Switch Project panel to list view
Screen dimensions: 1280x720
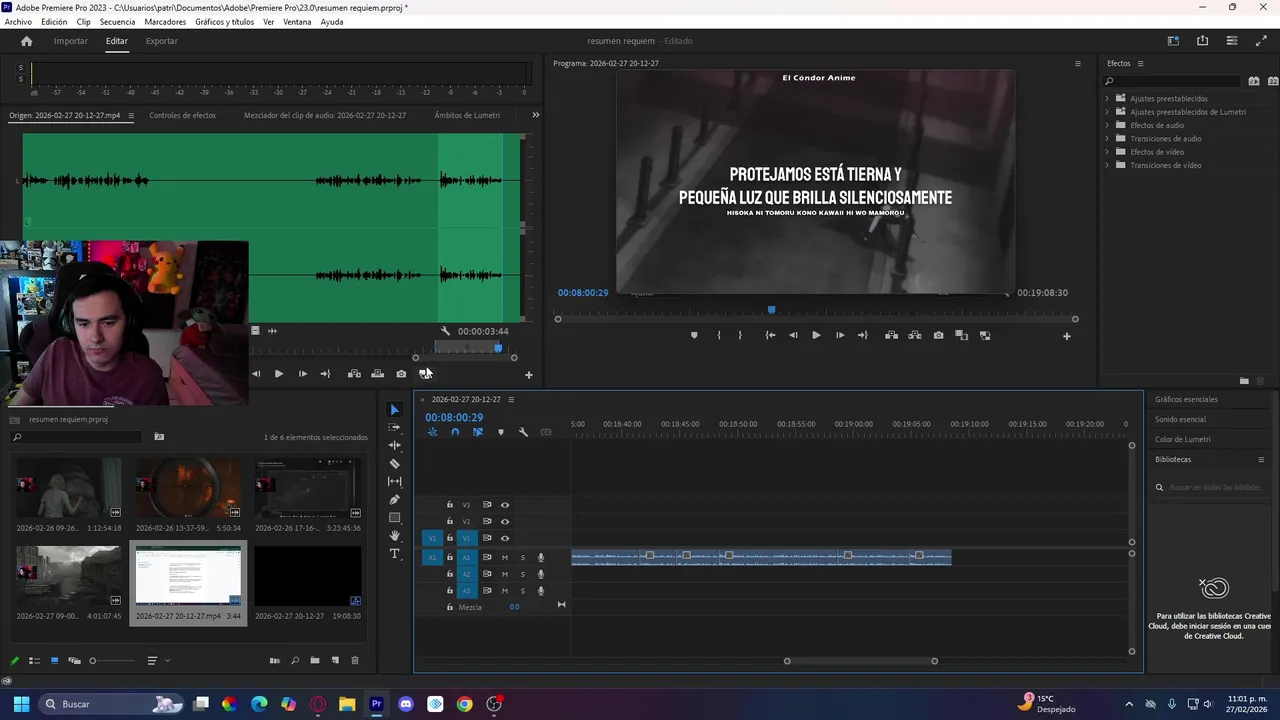pyautogui.click(x=34, y=660)
